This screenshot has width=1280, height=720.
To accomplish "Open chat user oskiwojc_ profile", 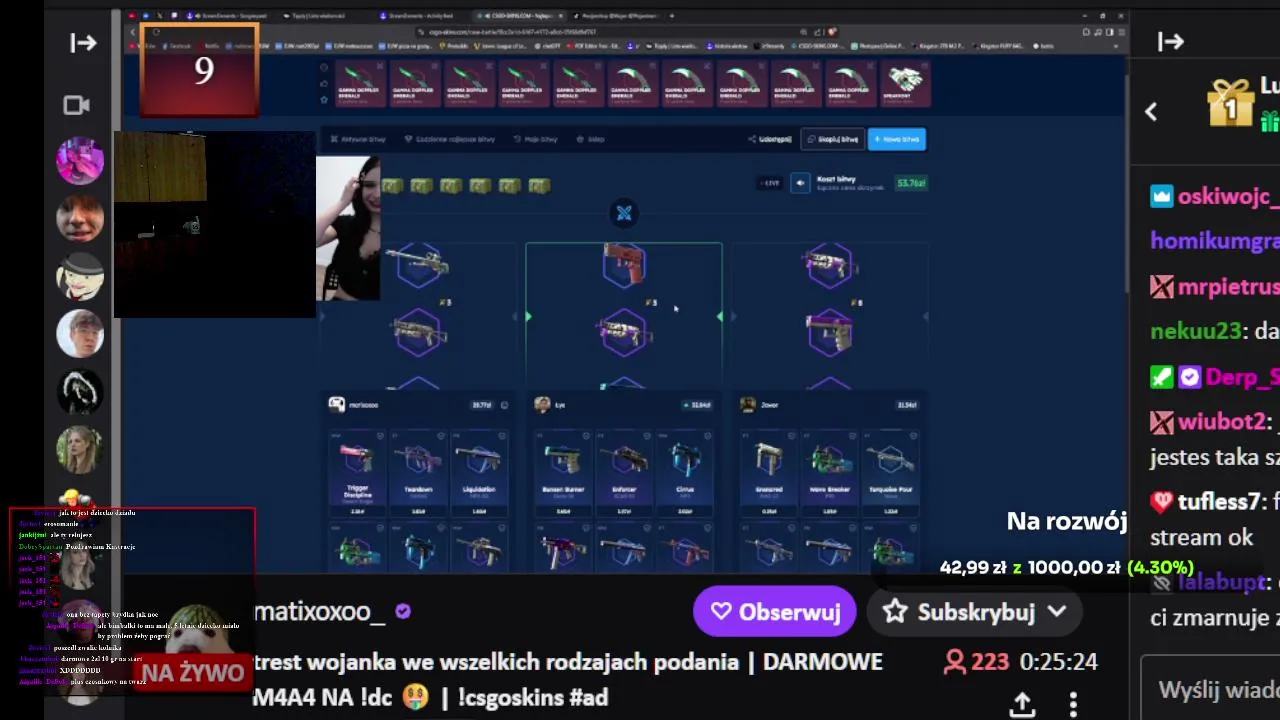I will click(1228, 196).
